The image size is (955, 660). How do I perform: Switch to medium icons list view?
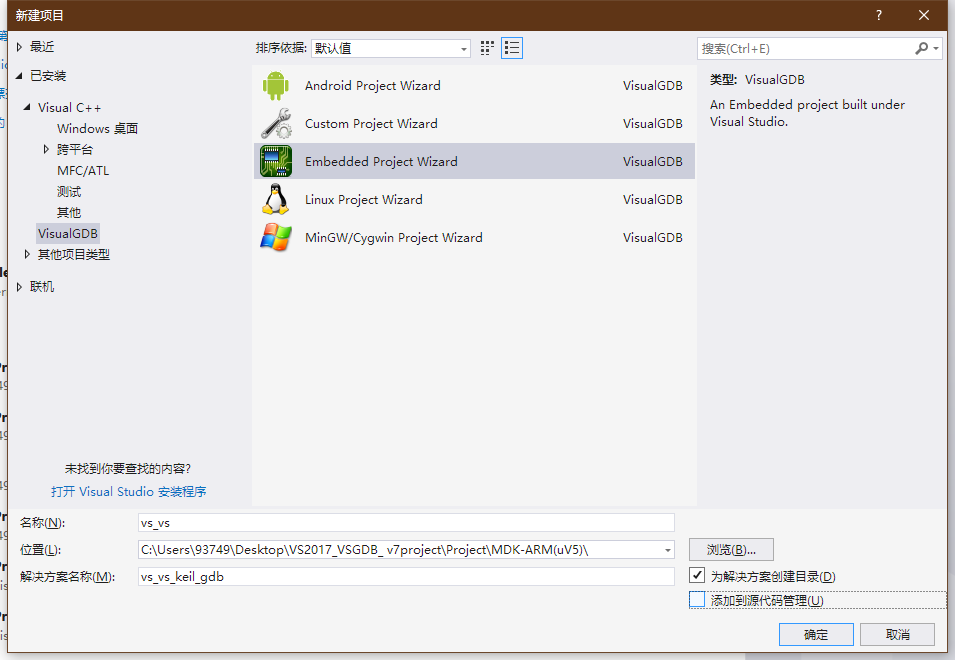coord(512,48)
